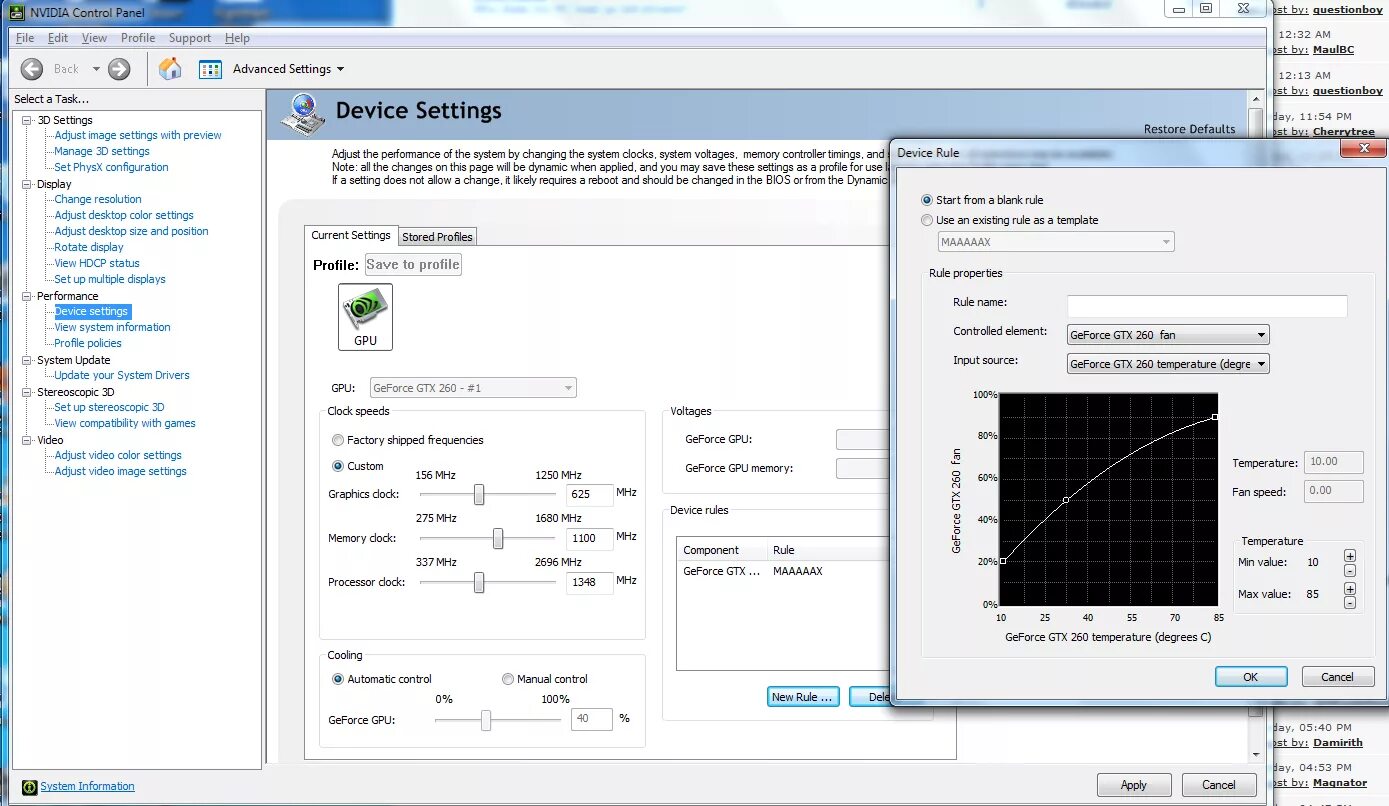Image resolution: width=1389 pixels, height=806 pixels.
Task: Click the Memory clock slider handle
Action: 497,538
